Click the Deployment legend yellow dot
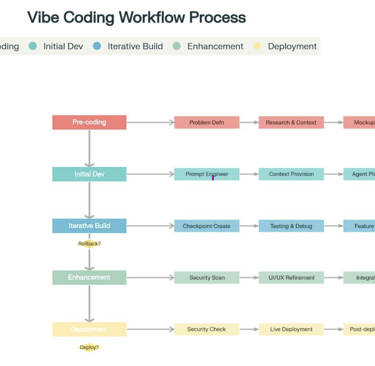This screenshot has width=375, height=366. 257,46
